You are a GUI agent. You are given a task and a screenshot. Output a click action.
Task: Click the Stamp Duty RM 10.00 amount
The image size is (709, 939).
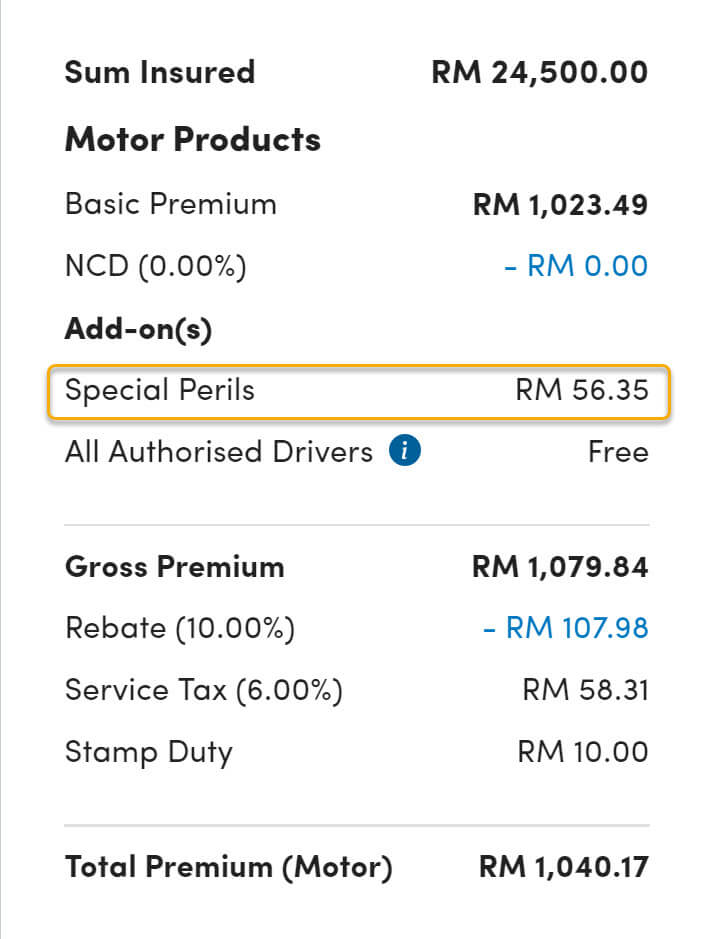point(583,752)
